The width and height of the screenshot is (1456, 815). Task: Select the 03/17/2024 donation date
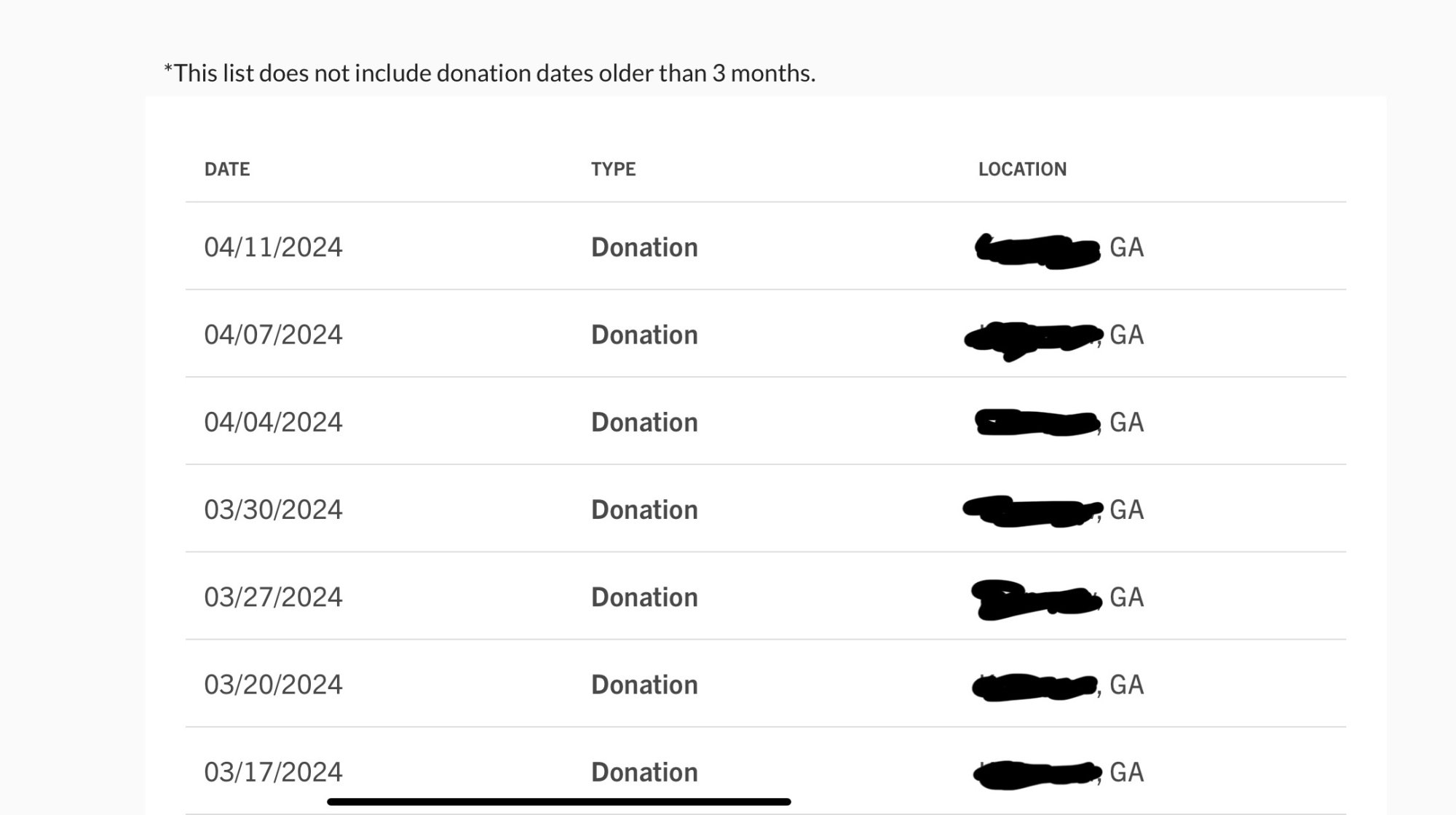(x=273, y=772)
